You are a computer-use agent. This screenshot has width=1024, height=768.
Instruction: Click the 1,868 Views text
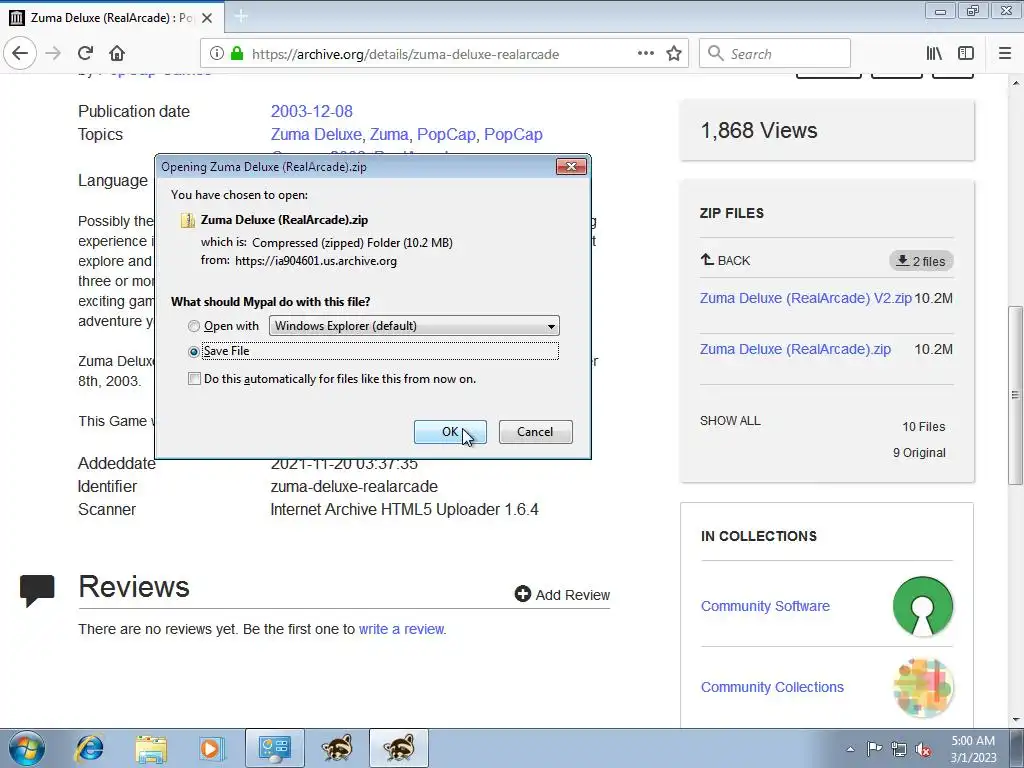(x=759, y=131)
